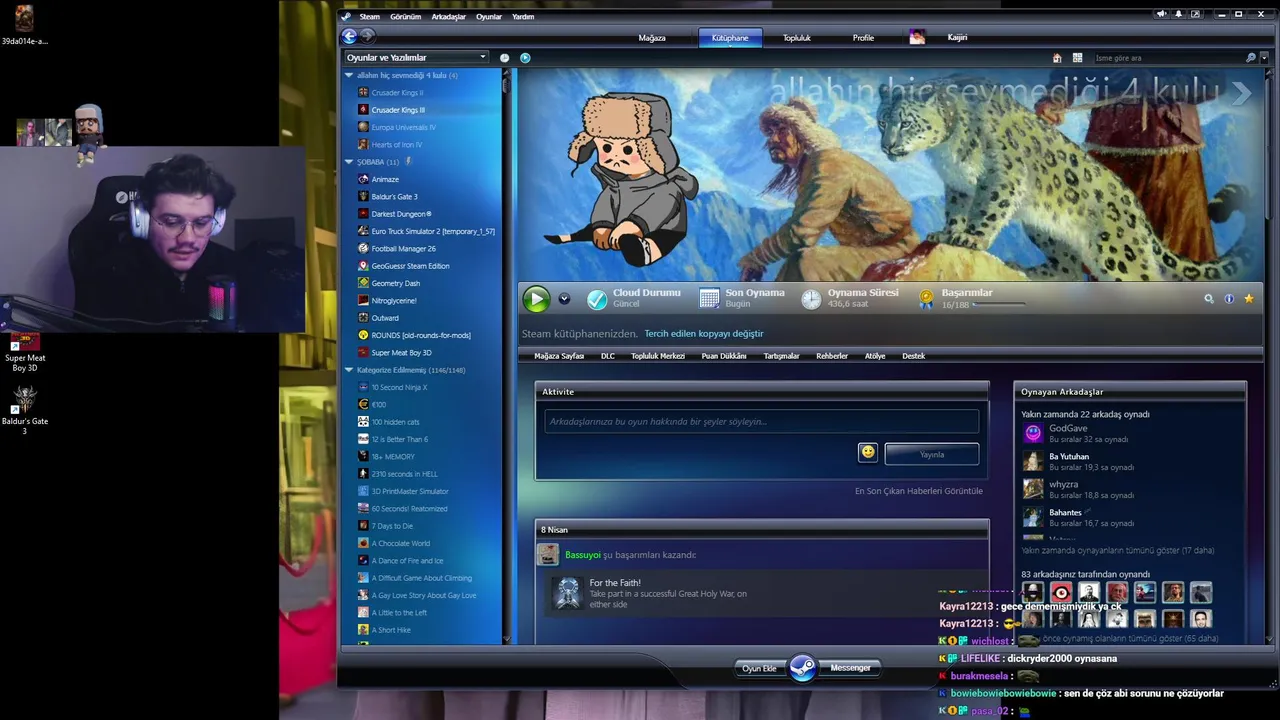This screenshot has height=720, width=1280.
Task: Click the grid collections view icon
Action: point(1077,58)
